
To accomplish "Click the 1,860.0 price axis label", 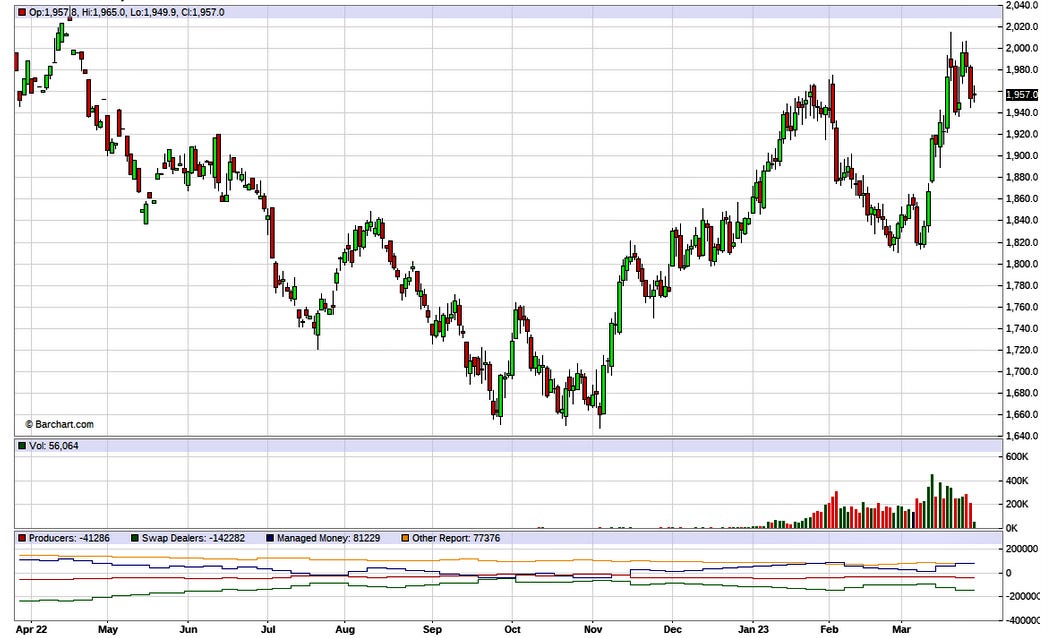I will click(x=1022, y=199).
